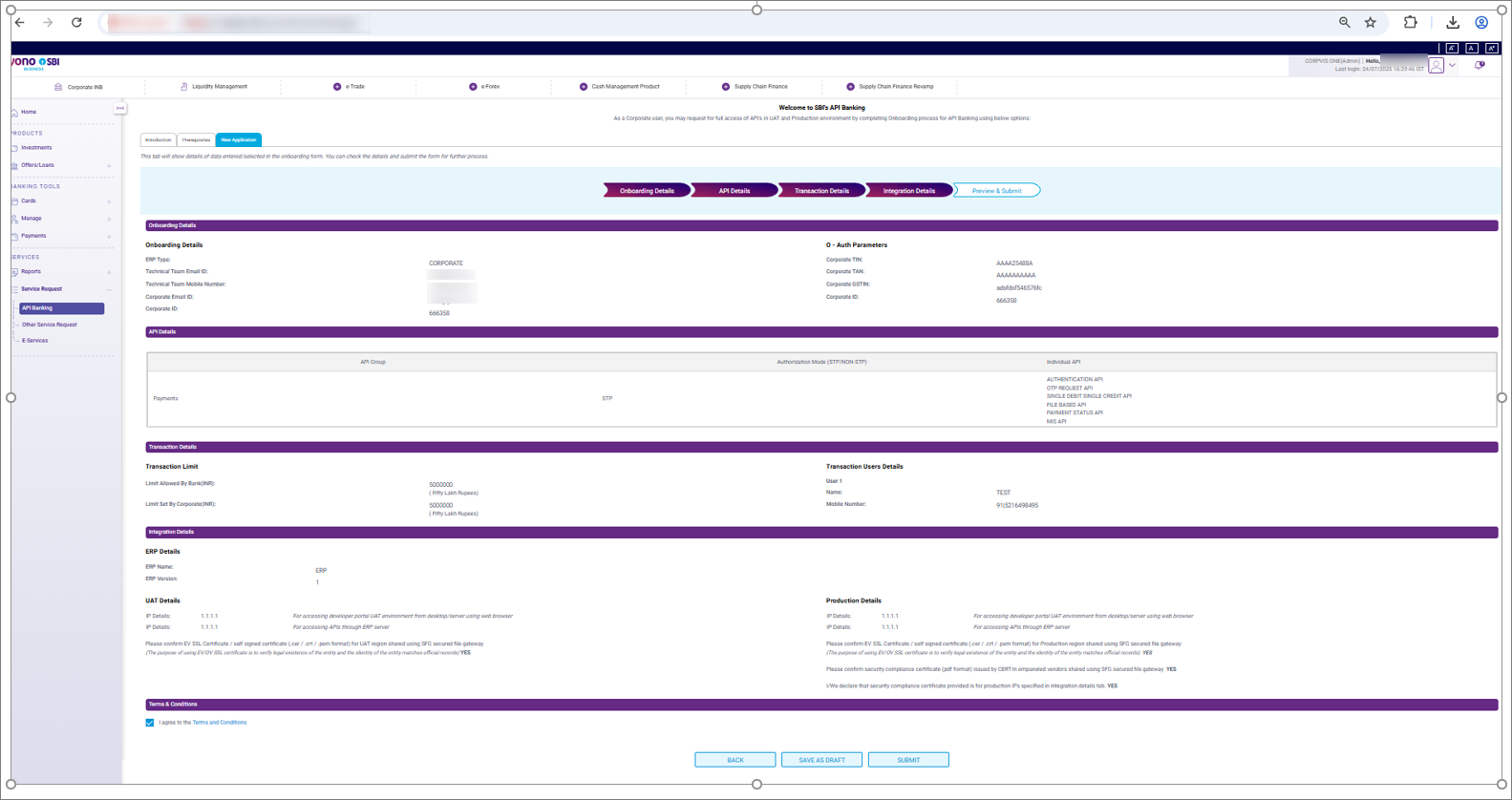This screenshot has width=1512, height=800.
Task: Click the browser forward arrow
Action: click(48, 22)
